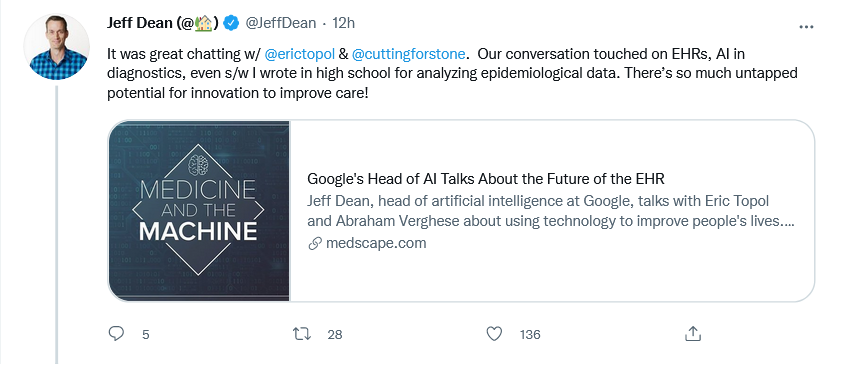849x366 pixels.
Task: Like the tweet with the heart icon
Action: coord(494,334)
